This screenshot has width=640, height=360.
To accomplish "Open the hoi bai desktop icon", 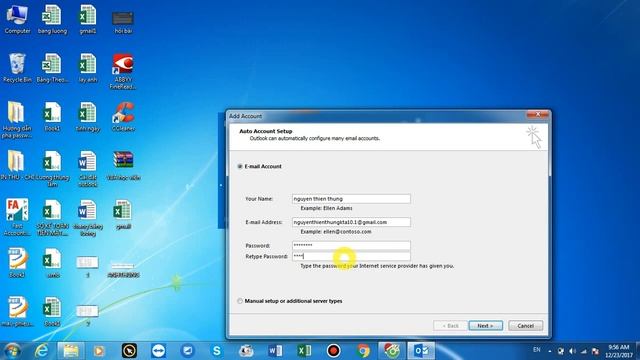I will coord(123,21).
